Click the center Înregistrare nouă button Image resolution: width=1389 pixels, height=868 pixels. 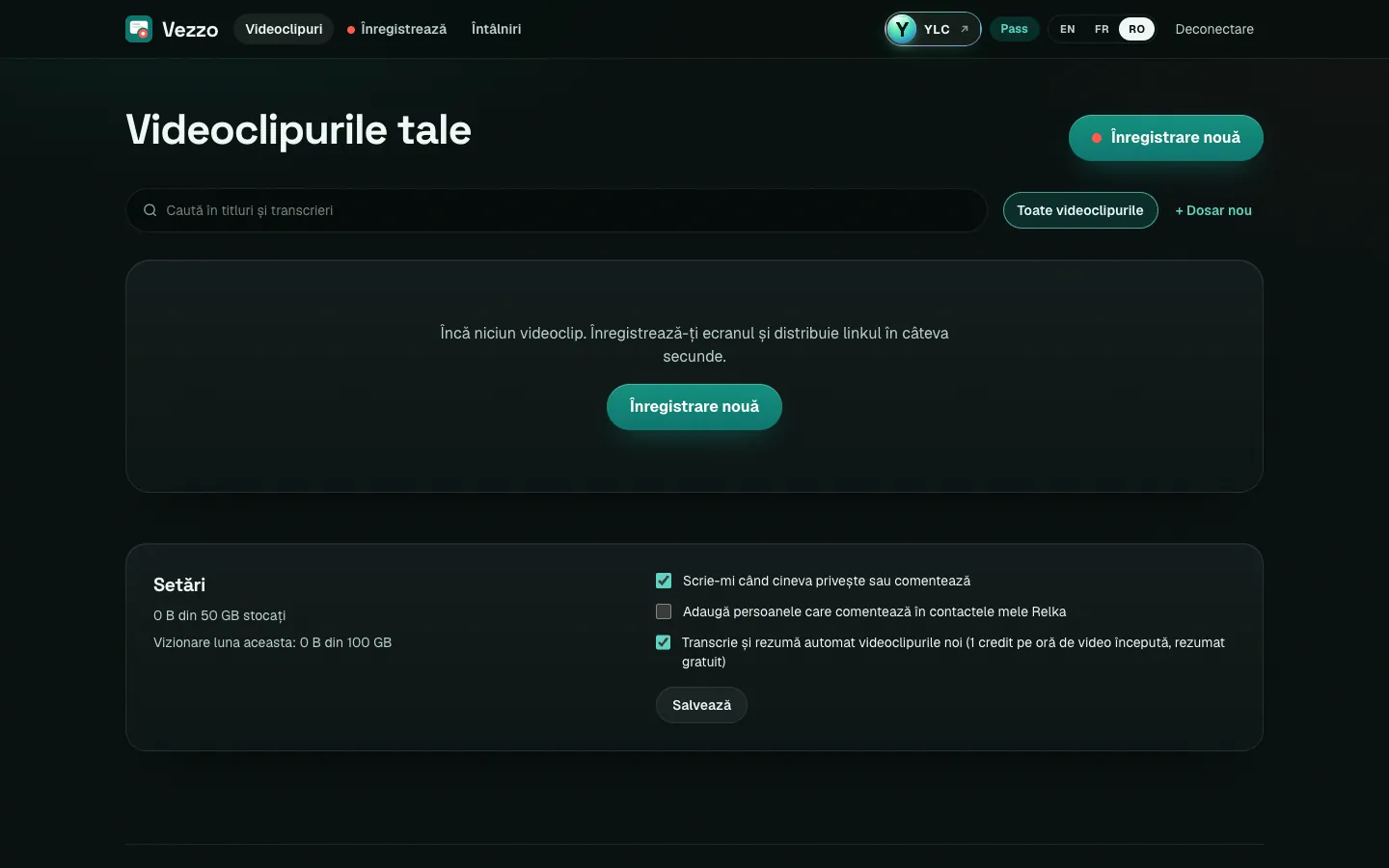pyautogui.click(x=694, y=407)
